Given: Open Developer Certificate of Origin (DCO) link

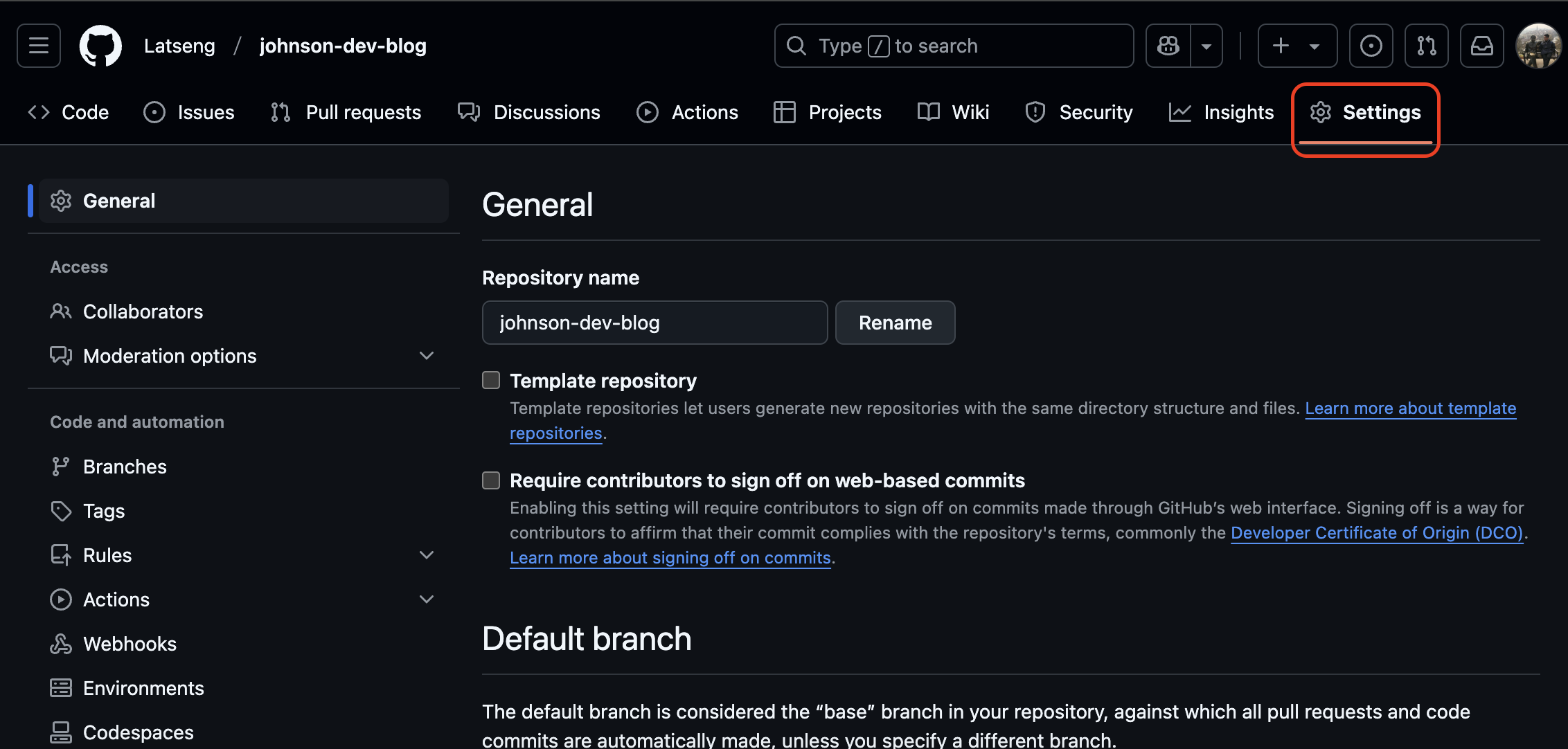Looking at the screenshot, I should pos(1377,533).
